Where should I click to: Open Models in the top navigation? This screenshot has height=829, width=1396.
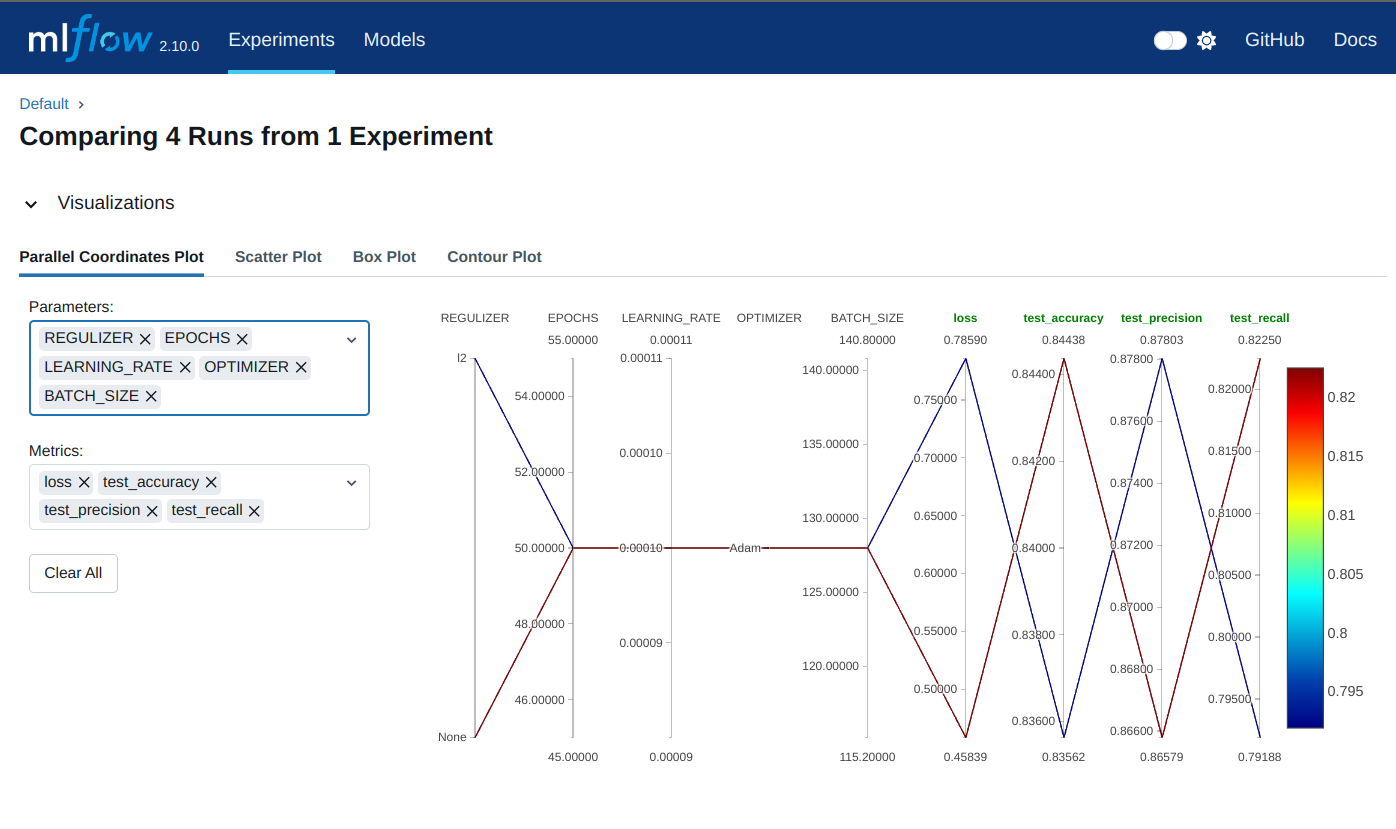point(394,40)
